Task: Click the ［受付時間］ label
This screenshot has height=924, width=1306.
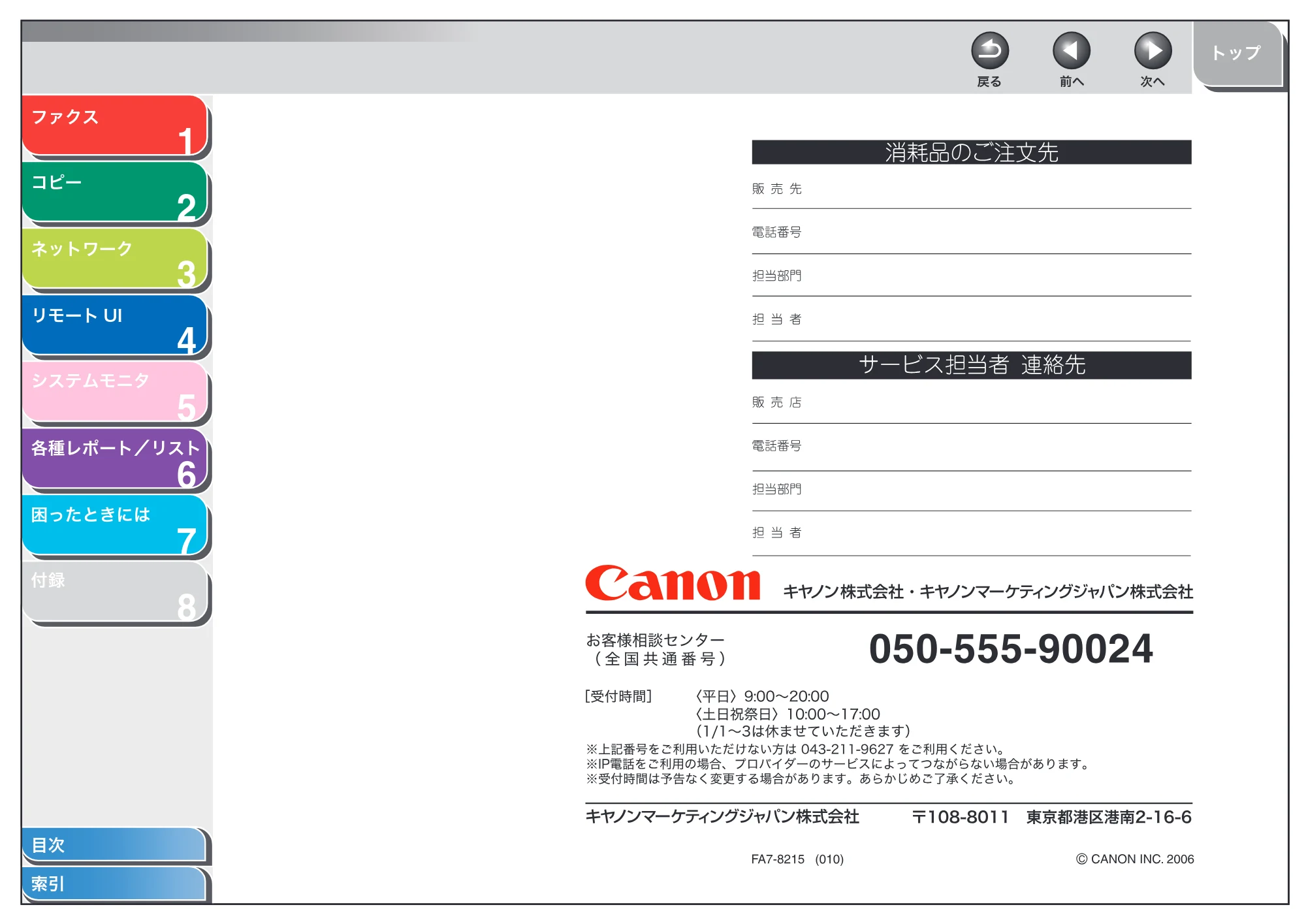Action: click(618, 697)
